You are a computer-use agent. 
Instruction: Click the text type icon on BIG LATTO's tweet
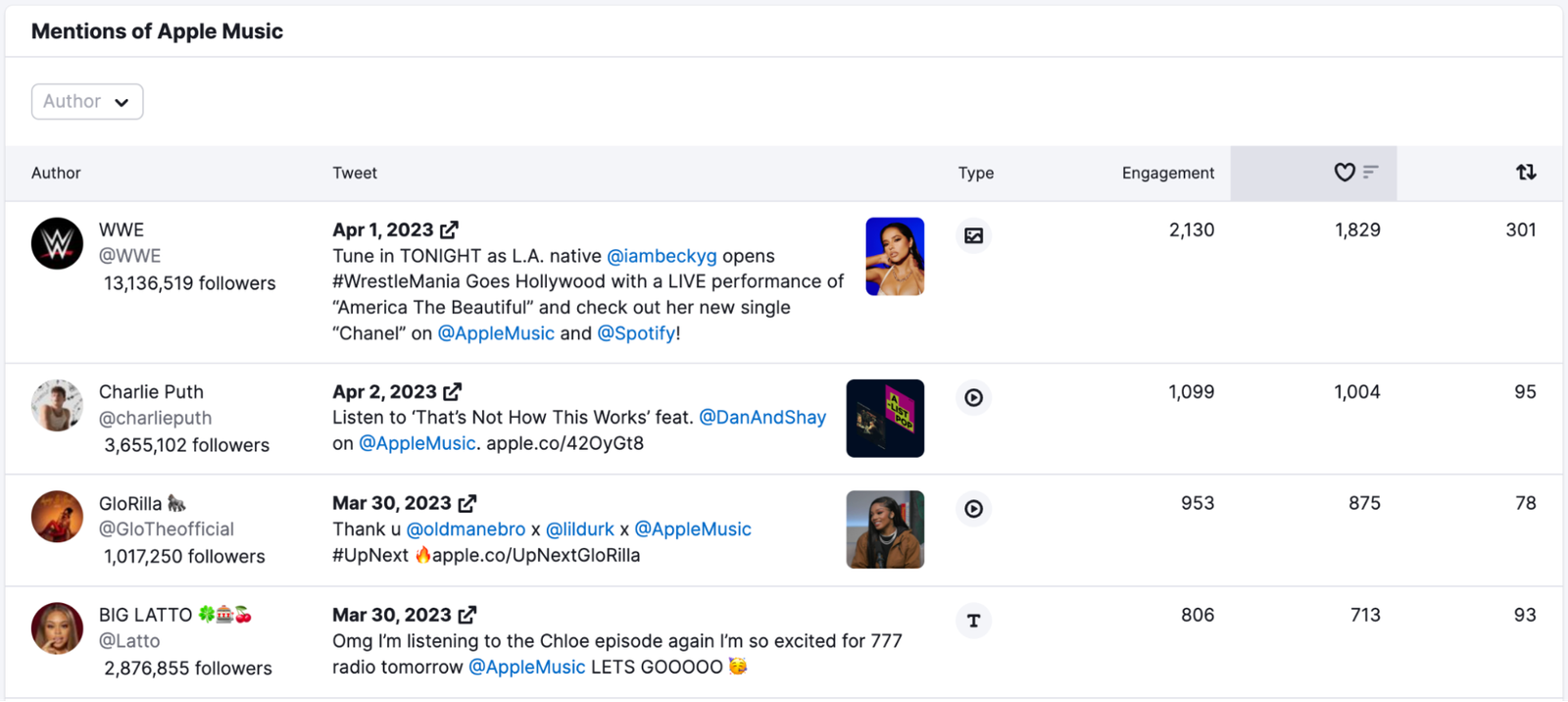pos(973,621)
